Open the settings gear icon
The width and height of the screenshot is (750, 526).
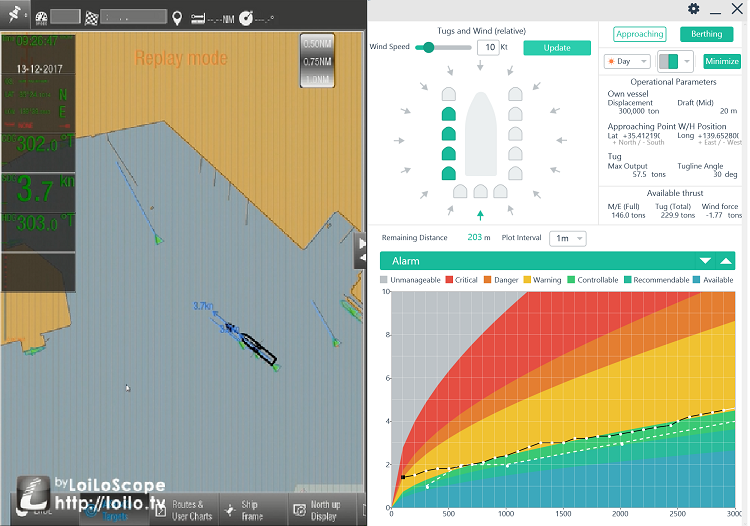tap(694, 9)
